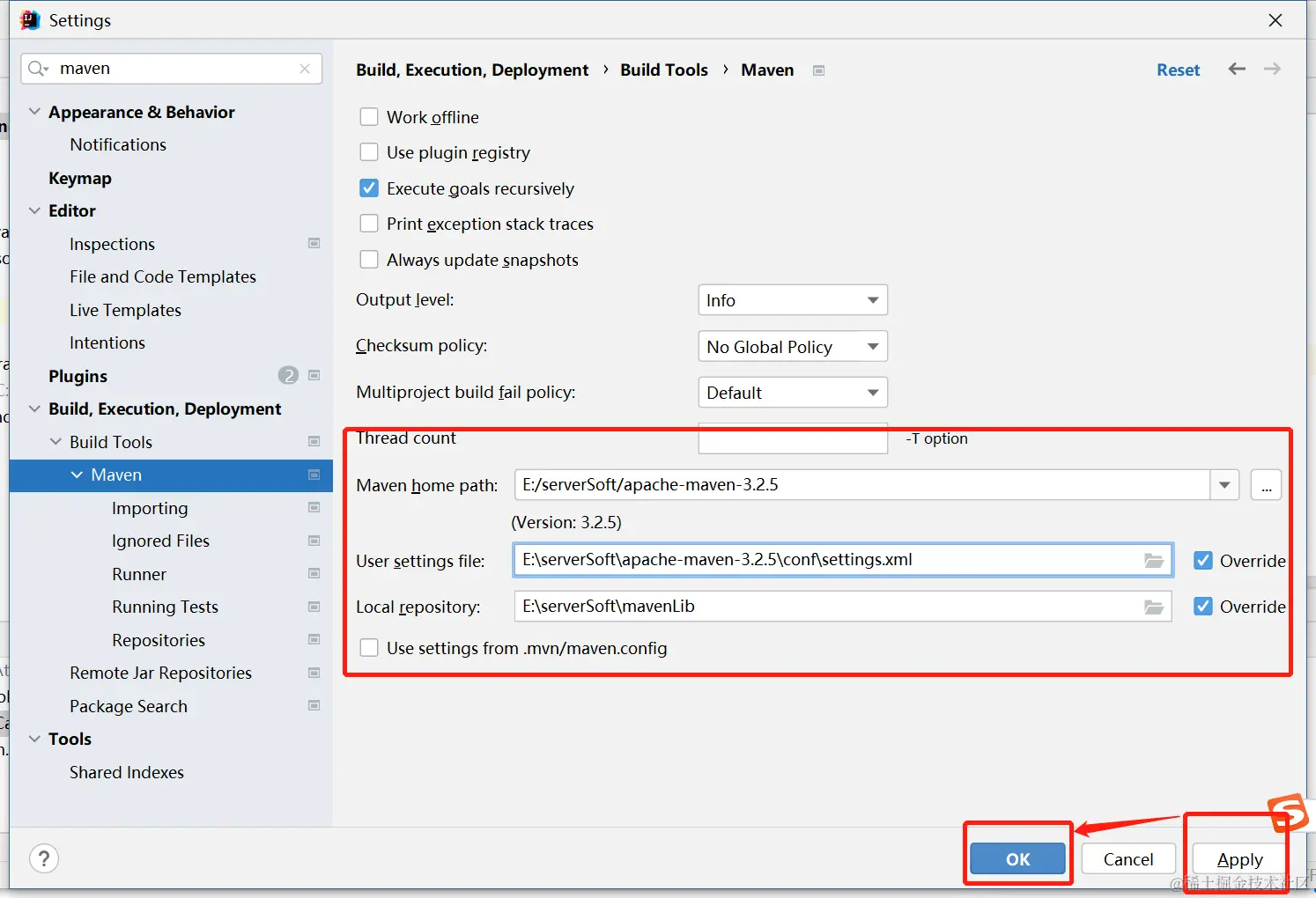Open the help question mark button
This screenshot has width=1316, height=898.
[44, 858]
